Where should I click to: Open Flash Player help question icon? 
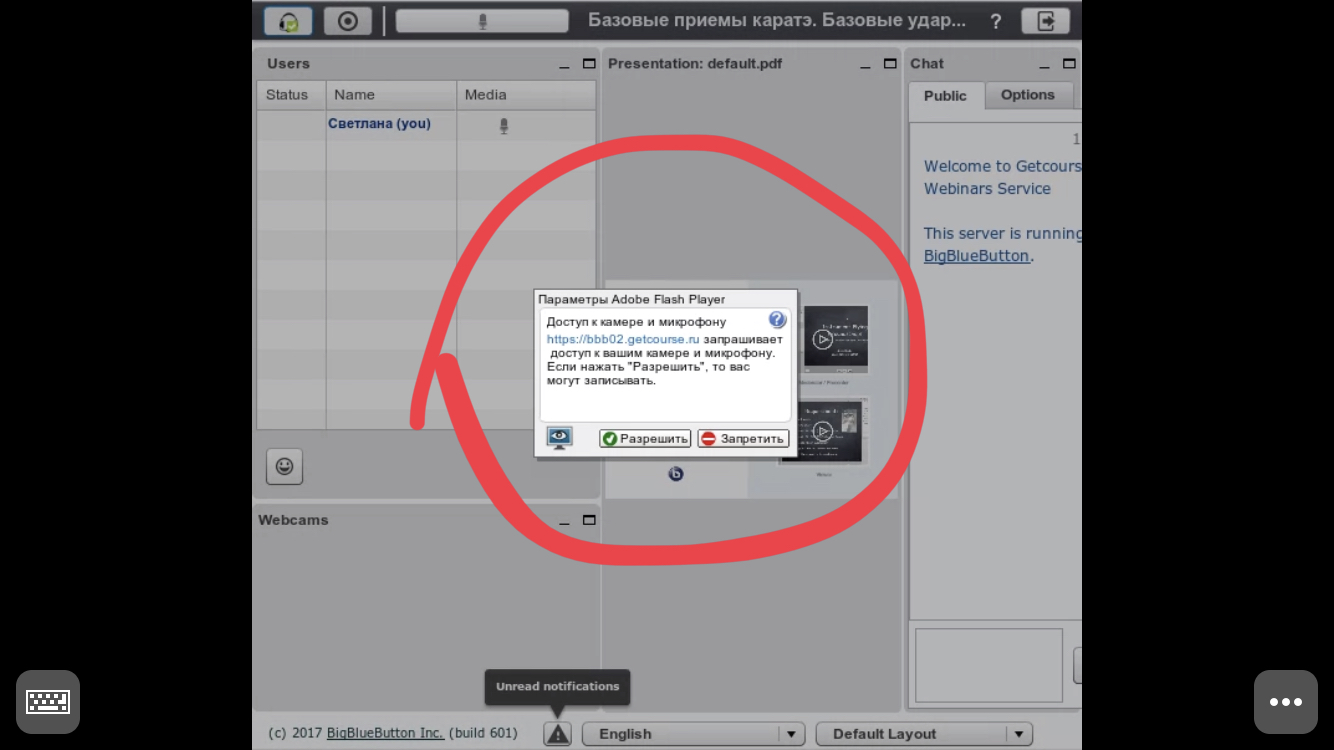click(777, 320)
